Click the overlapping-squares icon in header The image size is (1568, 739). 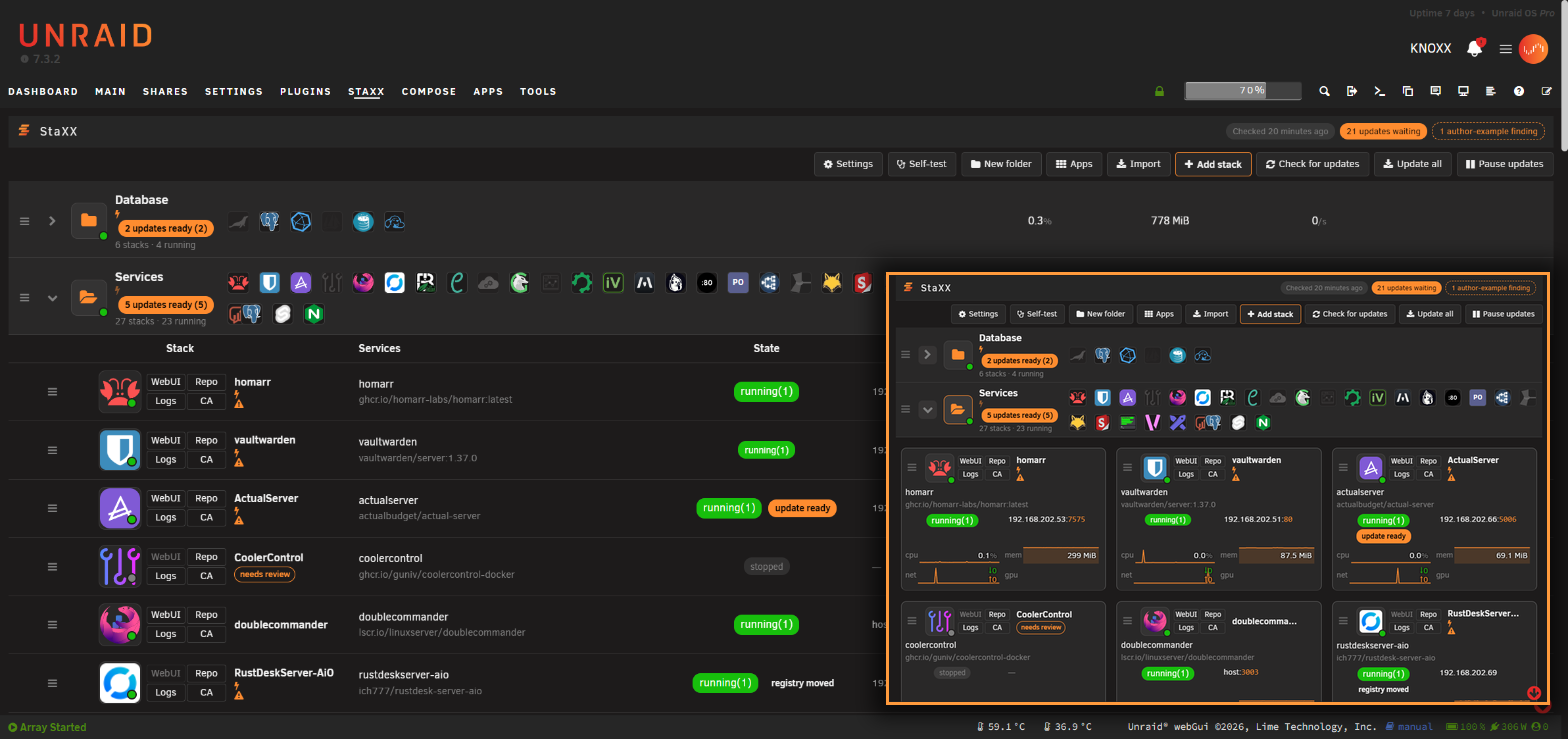point(1408,91)
